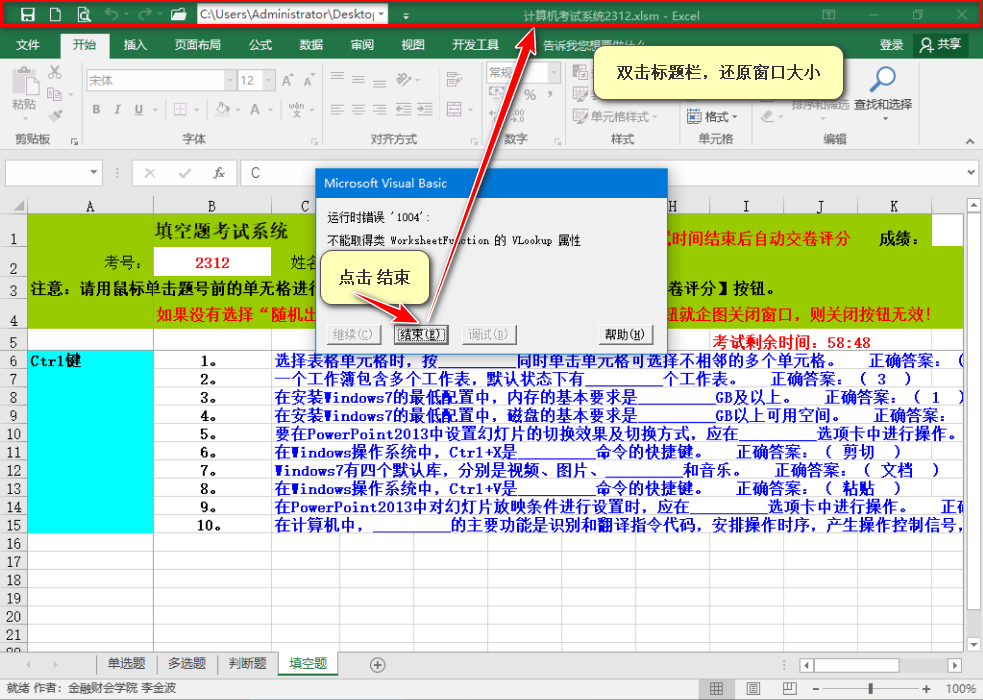
Task: Switch to the 插入 Insert ribbon tab
Action: pos(135,44)
